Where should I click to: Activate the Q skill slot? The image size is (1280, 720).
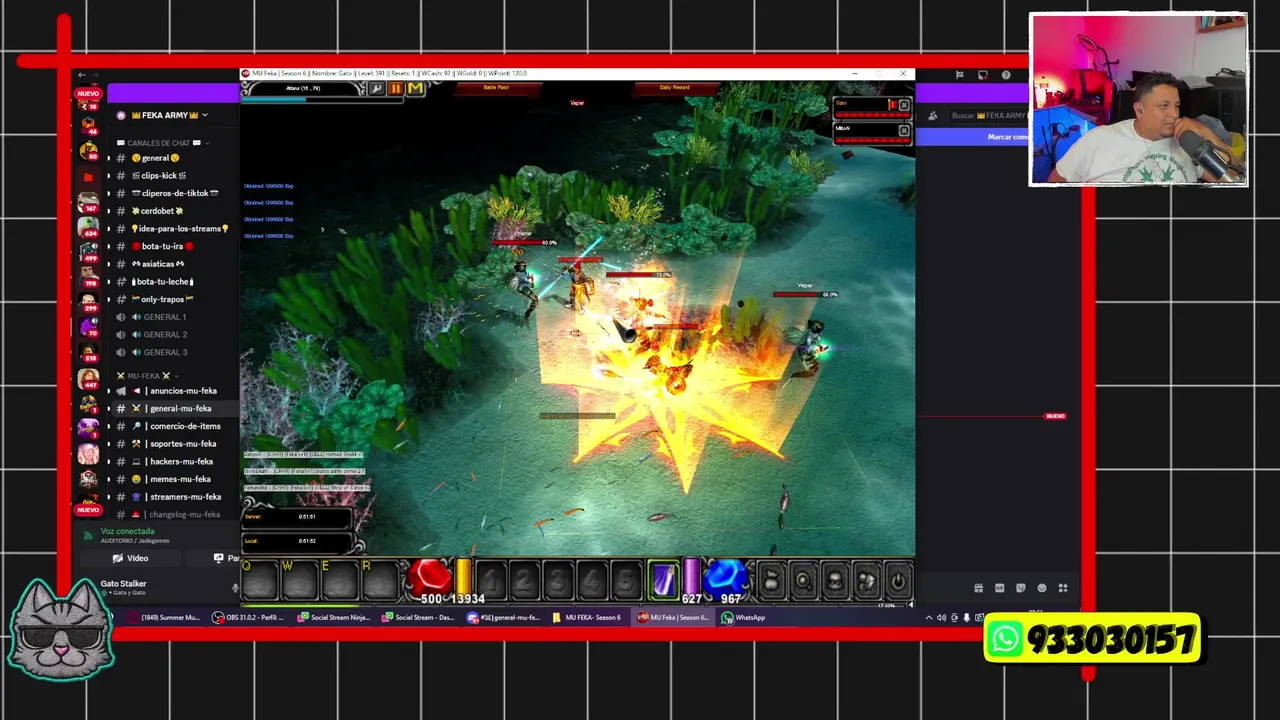click(260, 579)
